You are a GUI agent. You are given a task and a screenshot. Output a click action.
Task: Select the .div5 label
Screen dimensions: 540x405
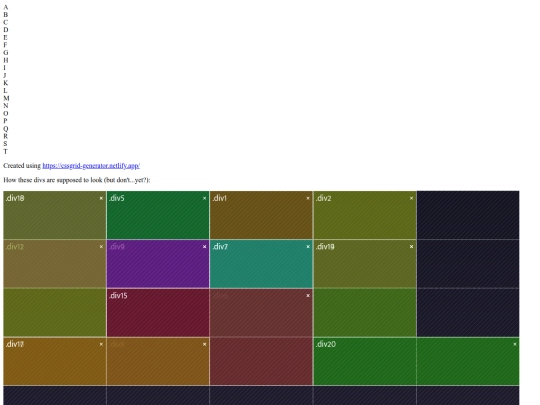pyautogui.click(x=117, y=198)
